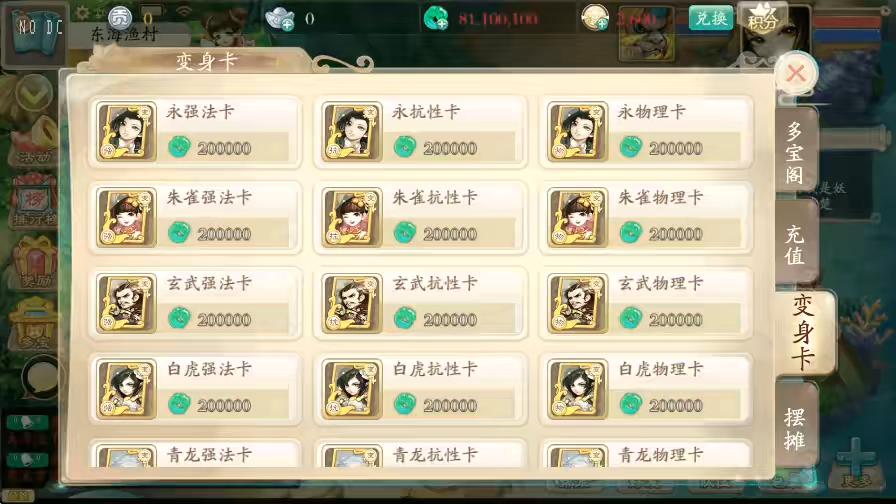896x504 pixels.
Task: Switch to the 多宝阁 tab
Action: click(795, 153)
